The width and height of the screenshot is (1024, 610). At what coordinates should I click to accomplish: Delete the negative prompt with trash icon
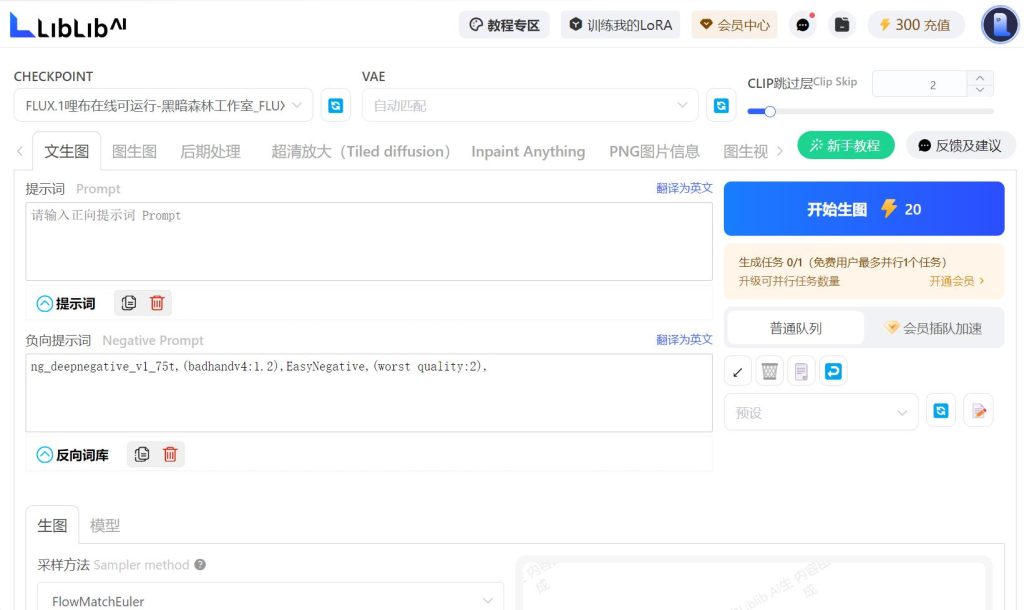(x=170, y=455)
